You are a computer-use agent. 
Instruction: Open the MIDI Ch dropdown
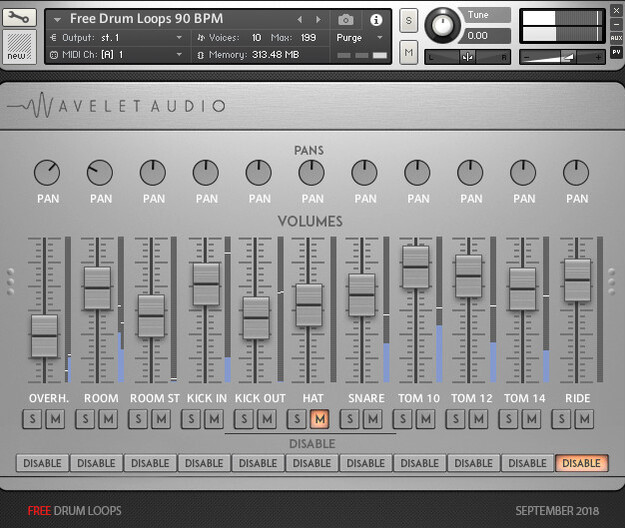179,54
